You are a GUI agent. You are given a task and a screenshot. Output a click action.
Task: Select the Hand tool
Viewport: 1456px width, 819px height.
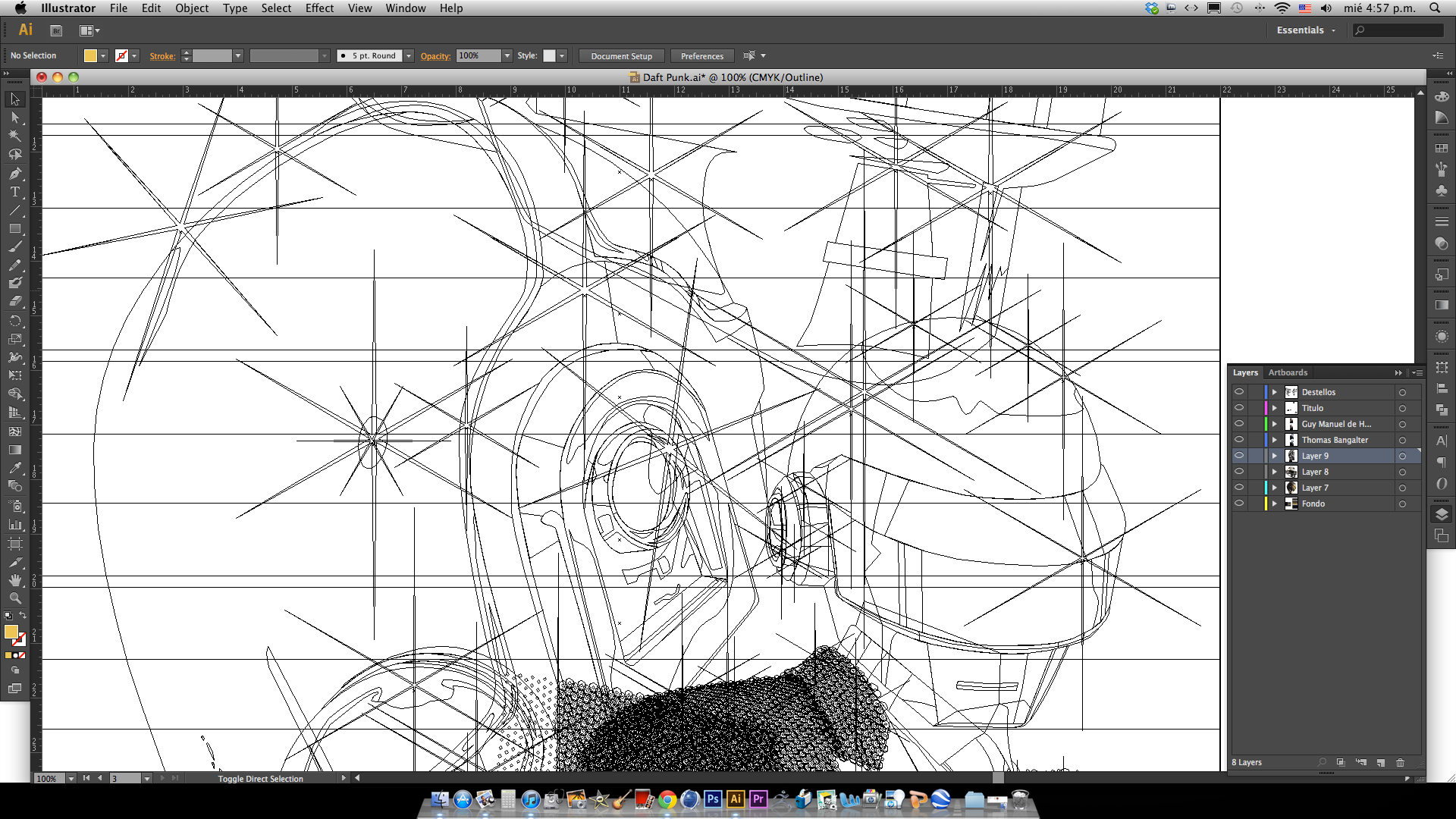point(14,580)
